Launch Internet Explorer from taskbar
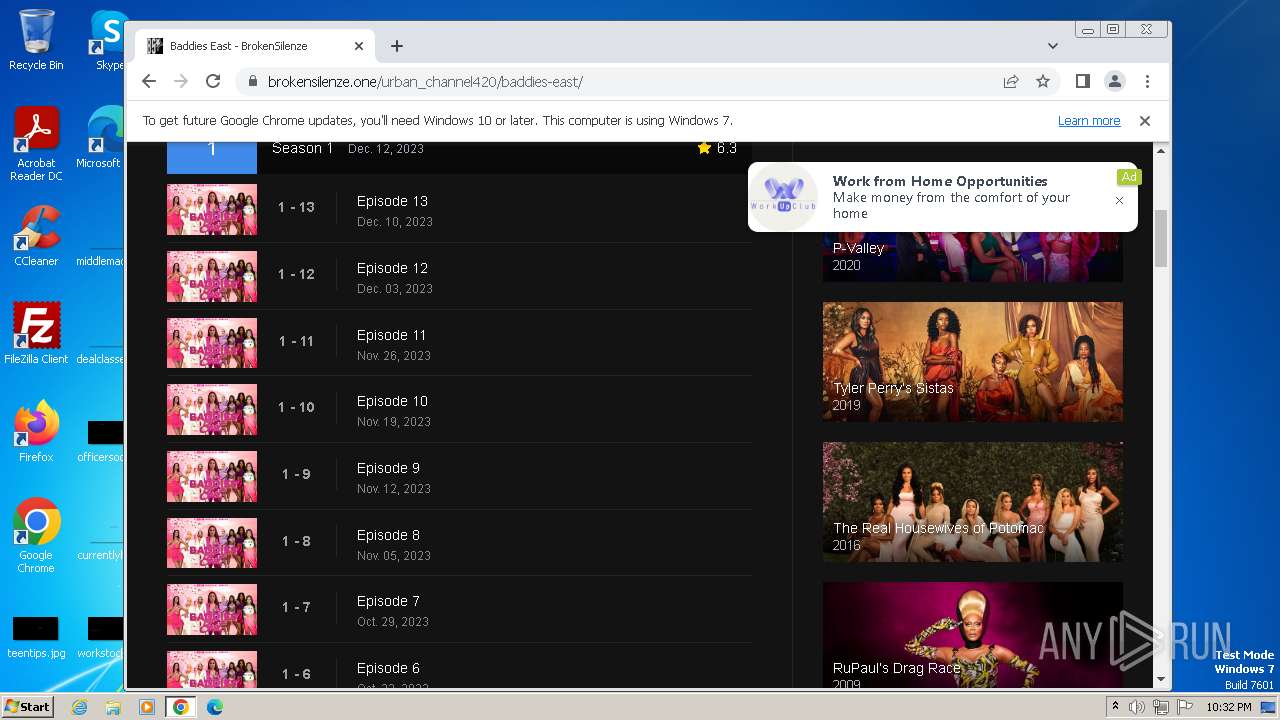The width and height of the screenshot is (1280, 720). [79, 707]
